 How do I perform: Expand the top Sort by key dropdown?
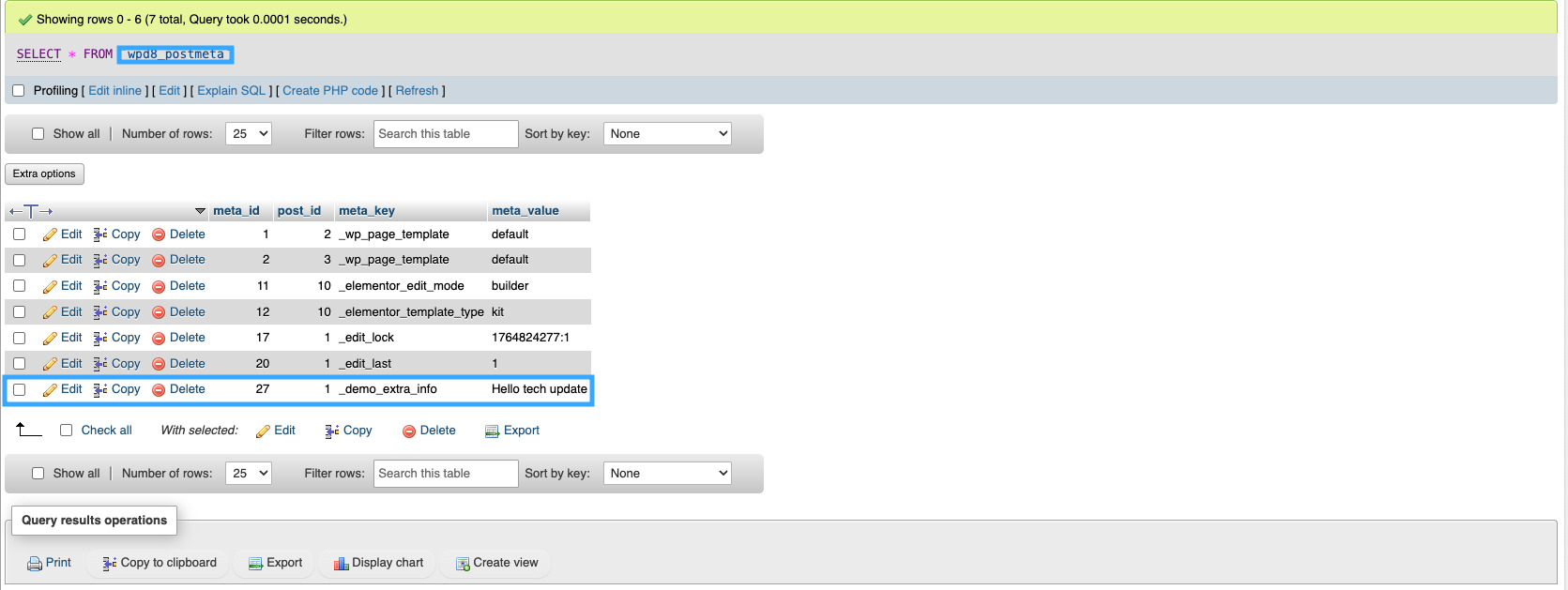click(667, 134)
